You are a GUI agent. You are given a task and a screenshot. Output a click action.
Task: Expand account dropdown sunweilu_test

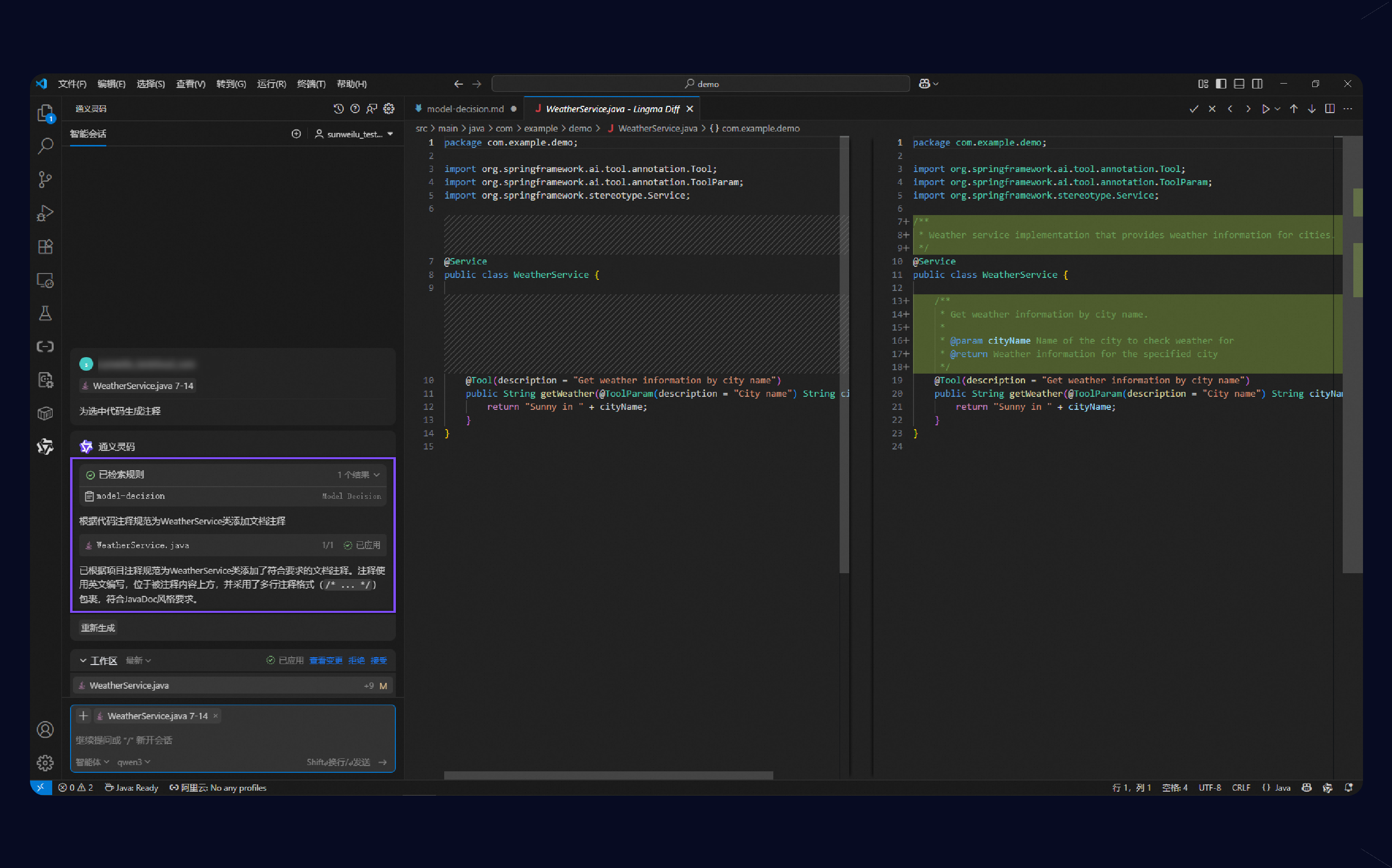point(354,134)
